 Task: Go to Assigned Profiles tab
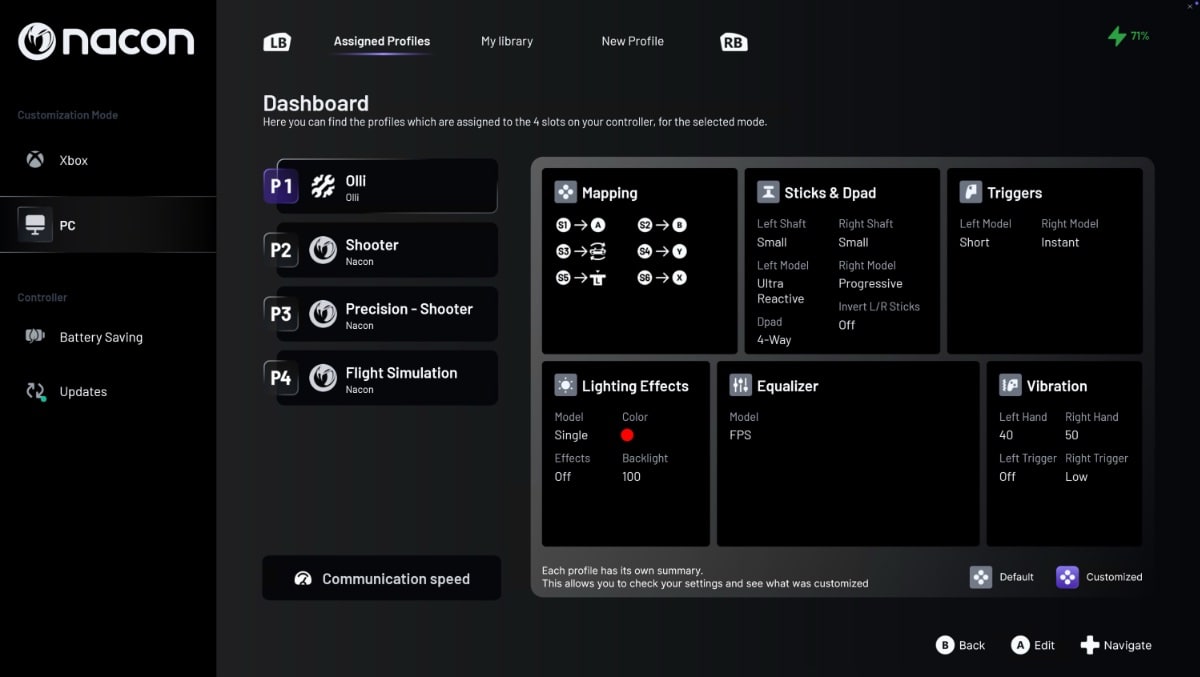click(x=382, y=41)
